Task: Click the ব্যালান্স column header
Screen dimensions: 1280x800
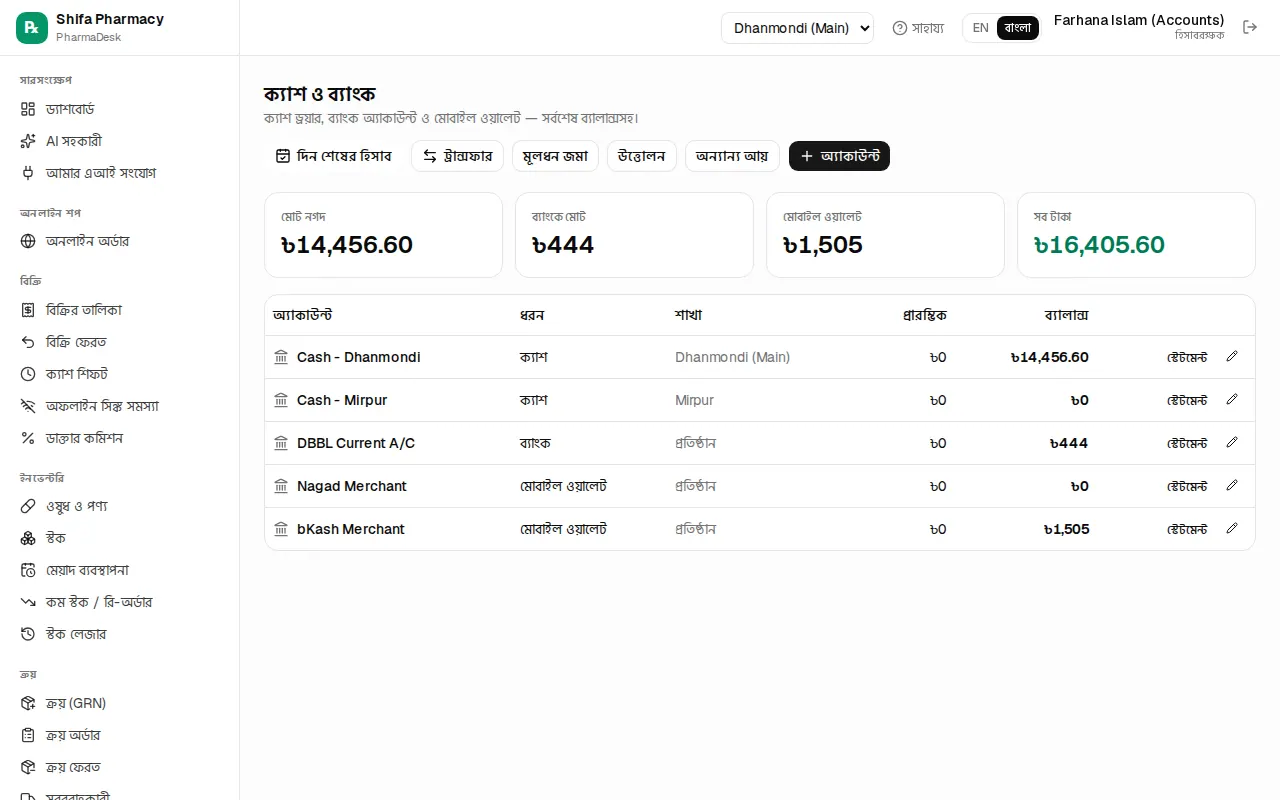Action: point(1066,315)
